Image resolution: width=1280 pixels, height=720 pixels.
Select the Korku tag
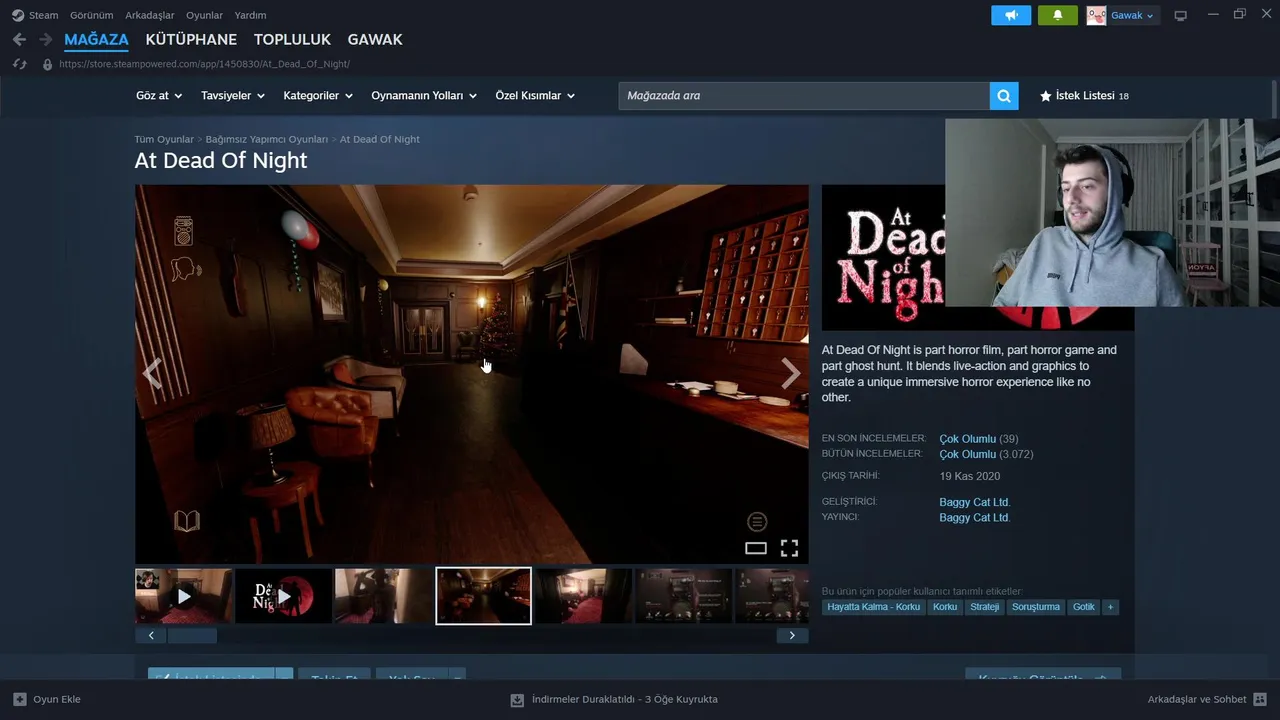tap(945, 607)
